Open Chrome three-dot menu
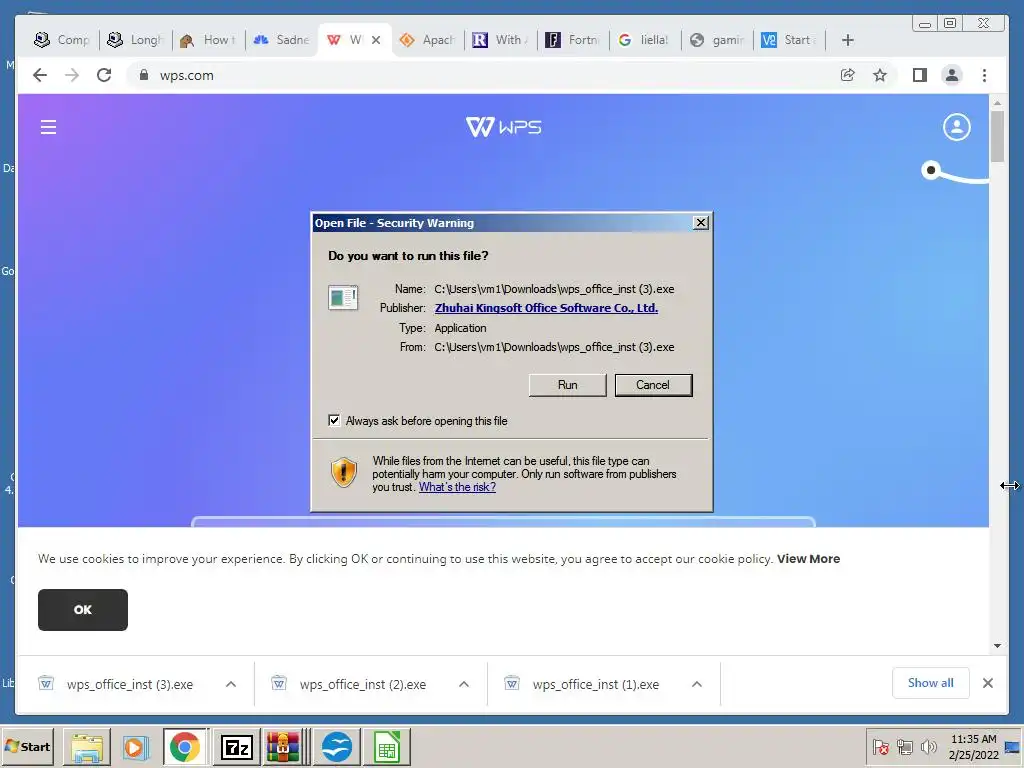 (x=984, y=75)
